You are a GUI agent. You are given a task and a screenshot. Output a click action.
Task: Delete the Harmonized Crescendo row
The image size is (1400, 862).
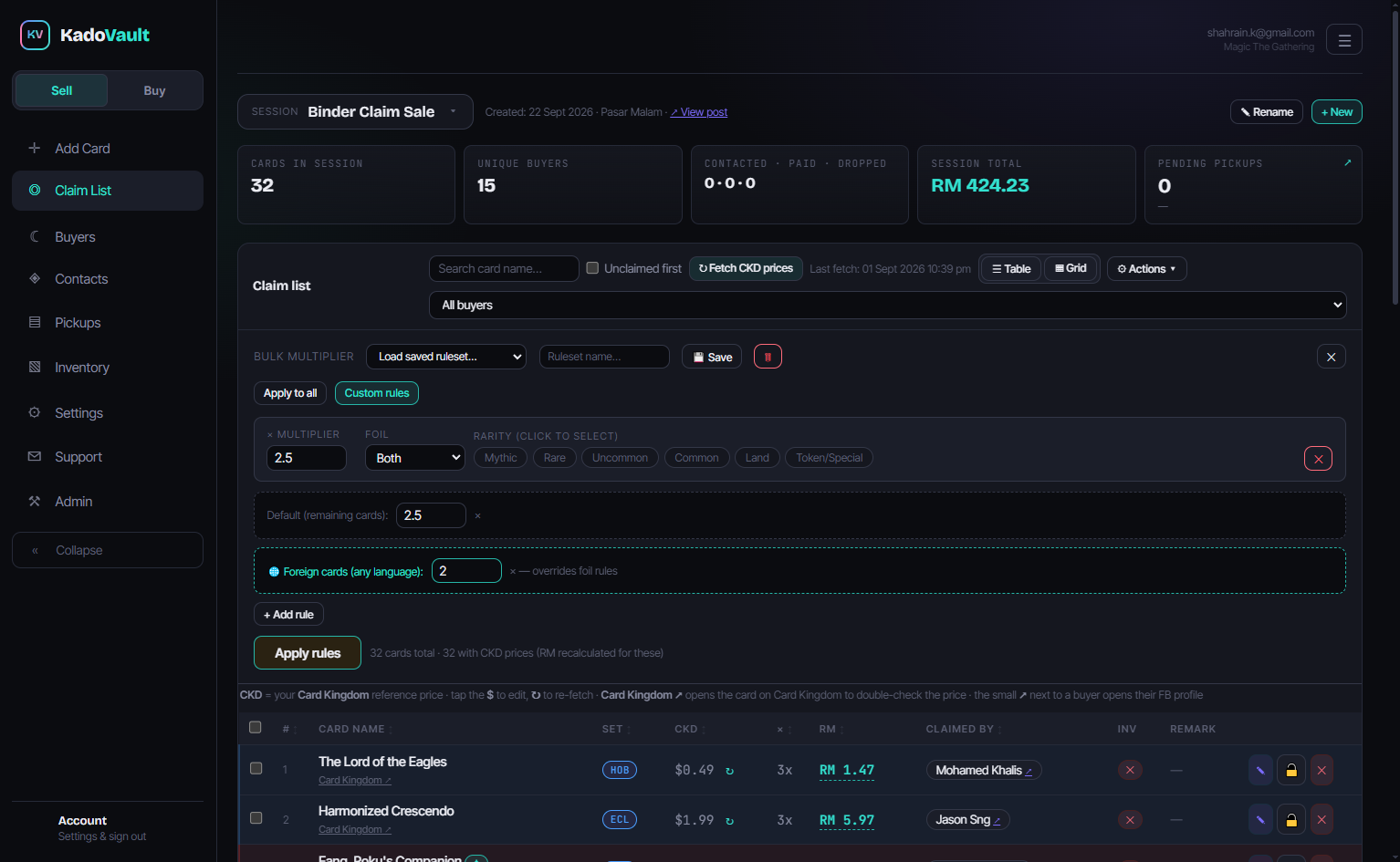1321,819
